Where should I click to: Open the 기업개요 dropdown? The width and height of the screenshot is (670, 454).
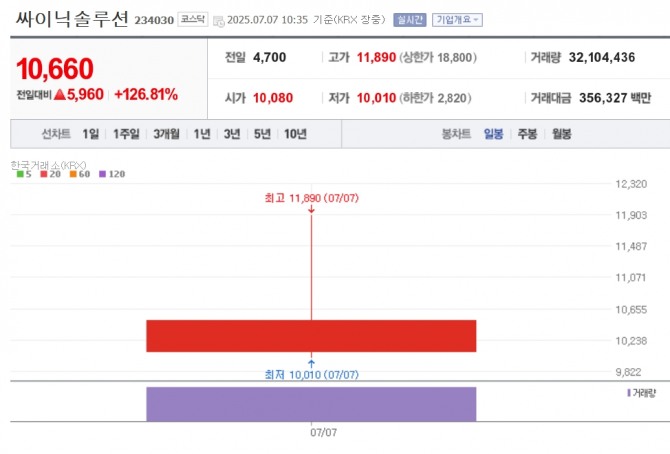tap(457, 19)
